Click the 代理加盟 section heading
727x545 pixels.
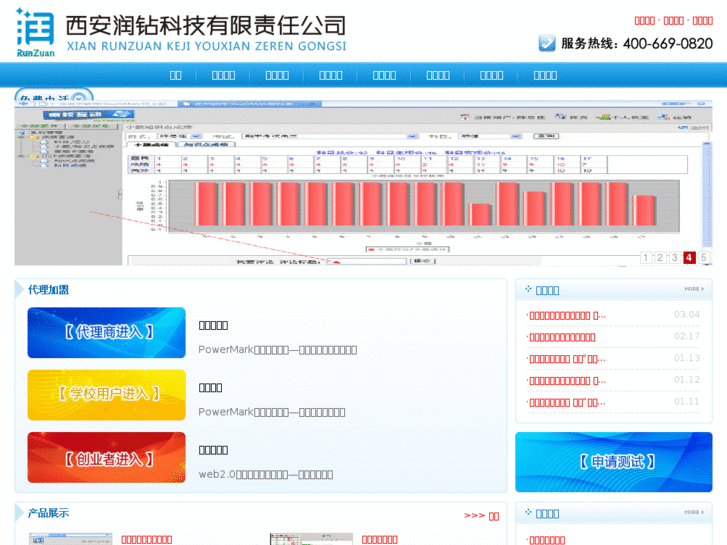tap(48, 290)
